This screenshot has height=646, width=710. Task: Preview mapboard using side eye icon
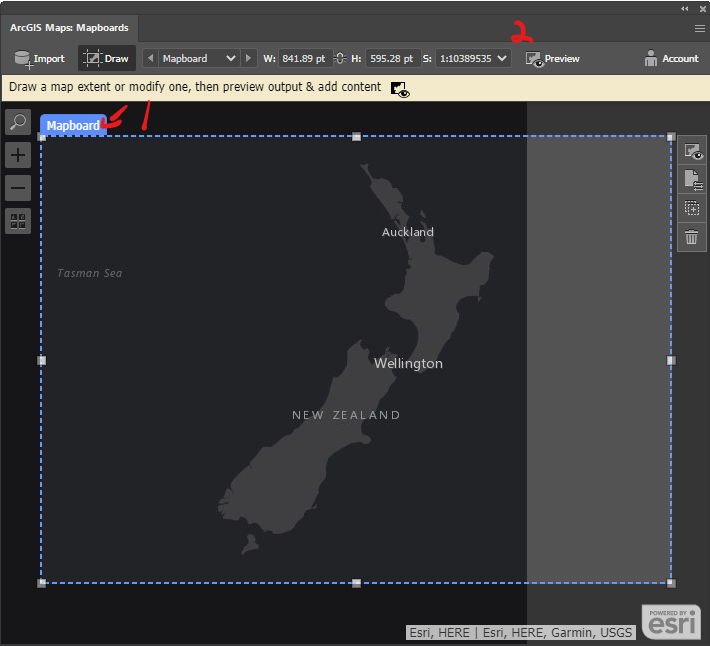tap(692, 151)
